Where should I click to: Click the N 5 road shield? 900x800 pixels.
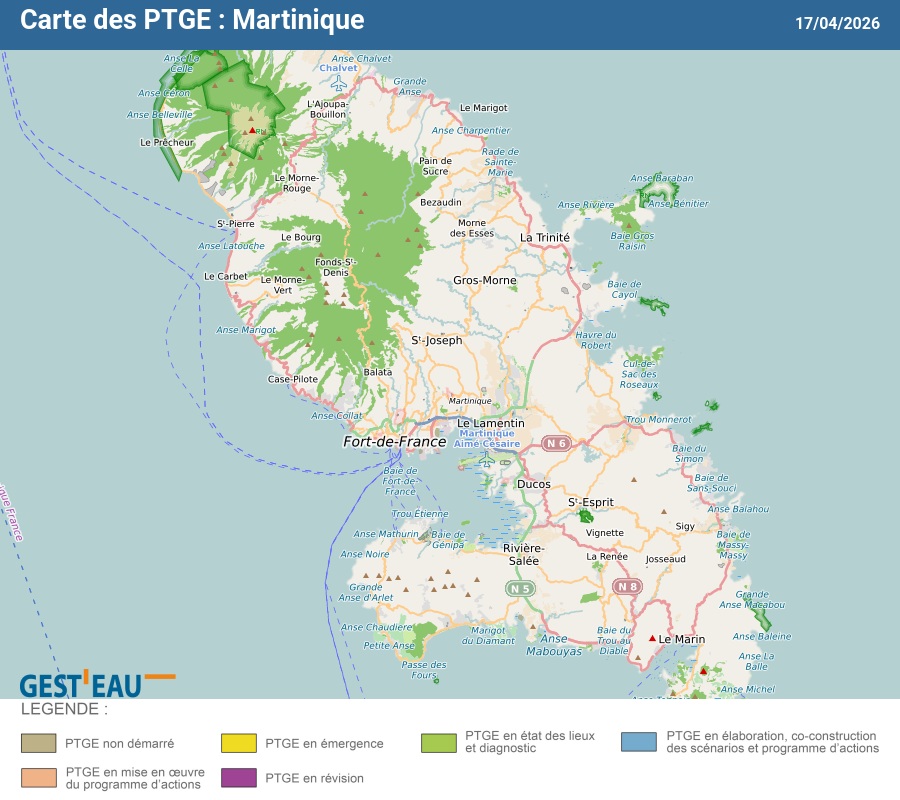[519, 589]
